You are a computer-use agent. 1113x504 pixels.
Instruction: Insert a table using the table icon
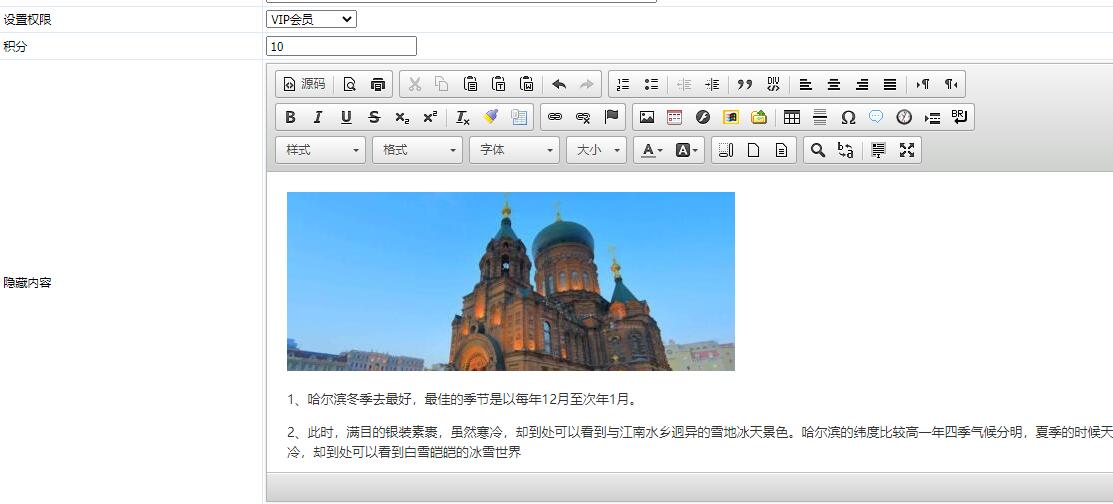tap(792, 117)
